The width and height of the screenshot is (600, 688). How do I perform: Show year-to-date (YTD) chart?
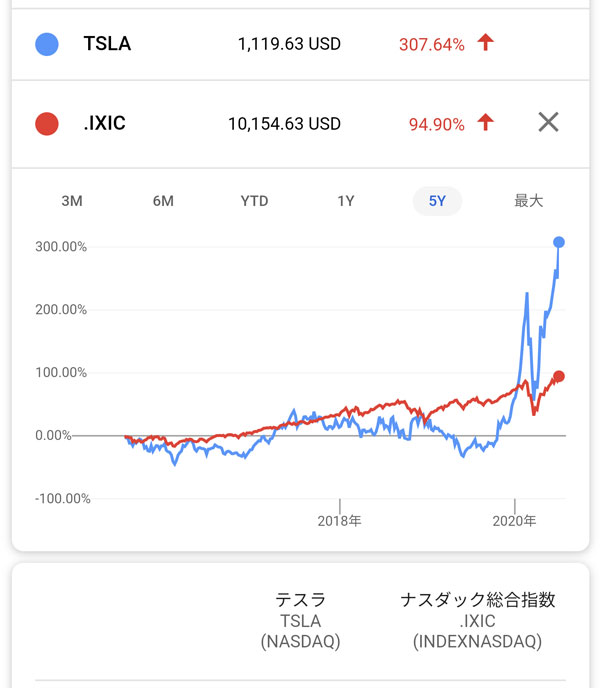(x=254, y=201)
